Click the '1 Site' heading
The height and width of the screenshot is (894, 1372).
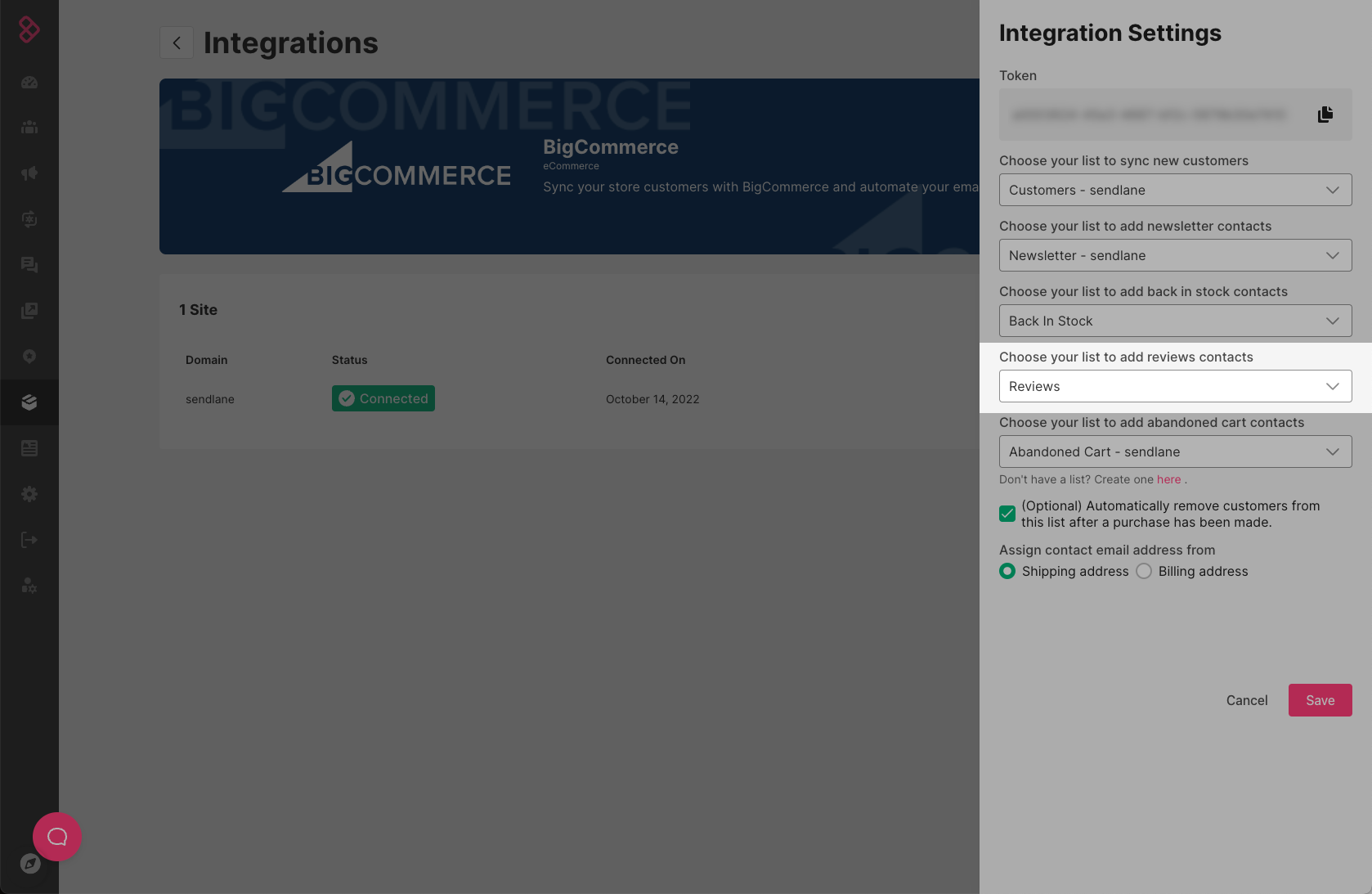(199, 310)
